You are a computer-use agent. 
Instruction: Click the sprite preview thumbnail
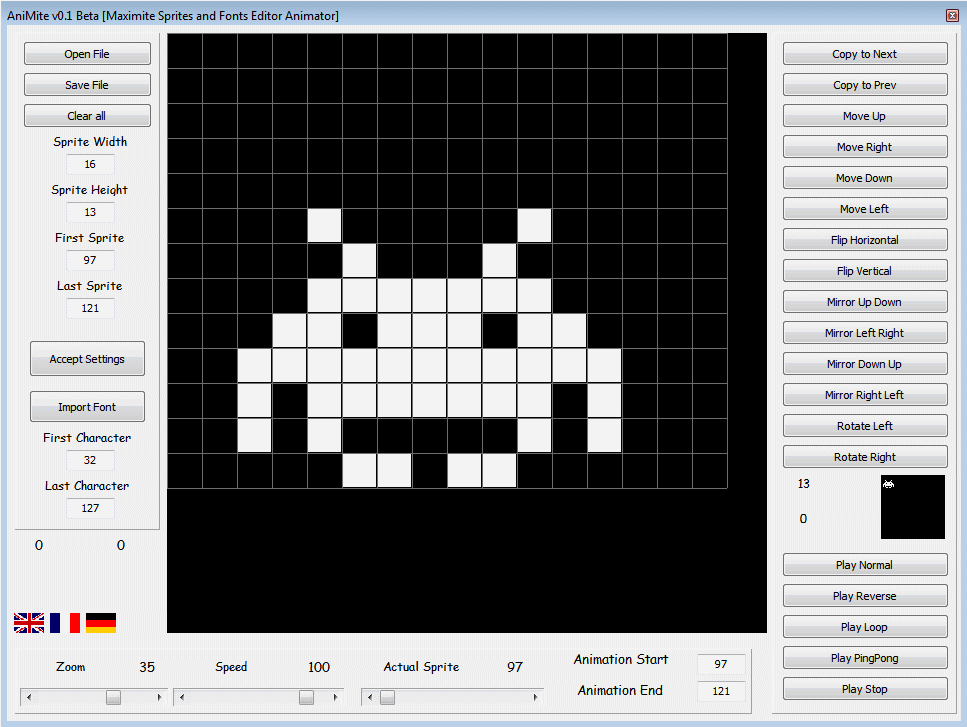click(x=912, y=507)
